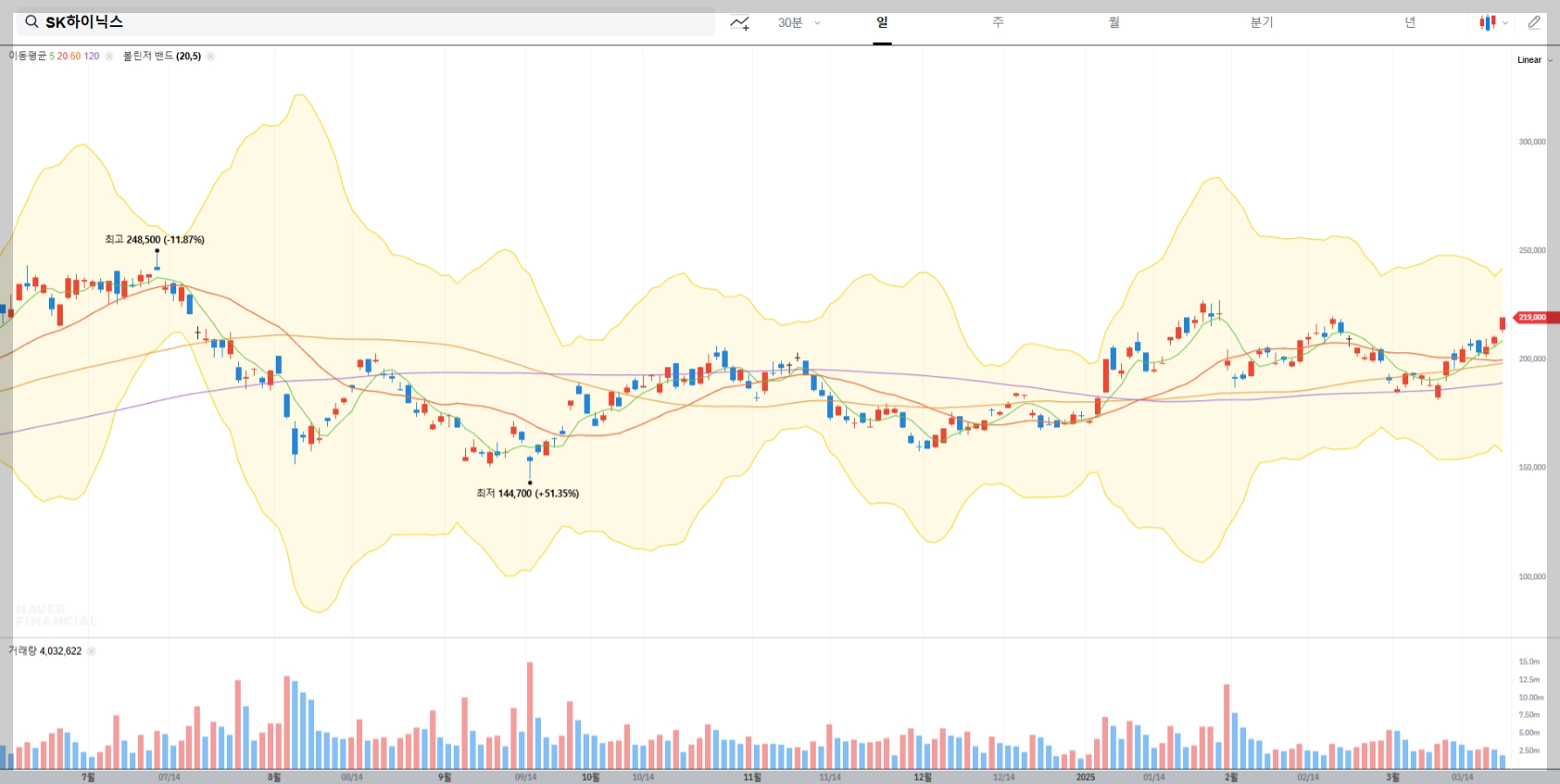
Task: Click the 최저 144,700 low price marker
Action: click(527, 493)
